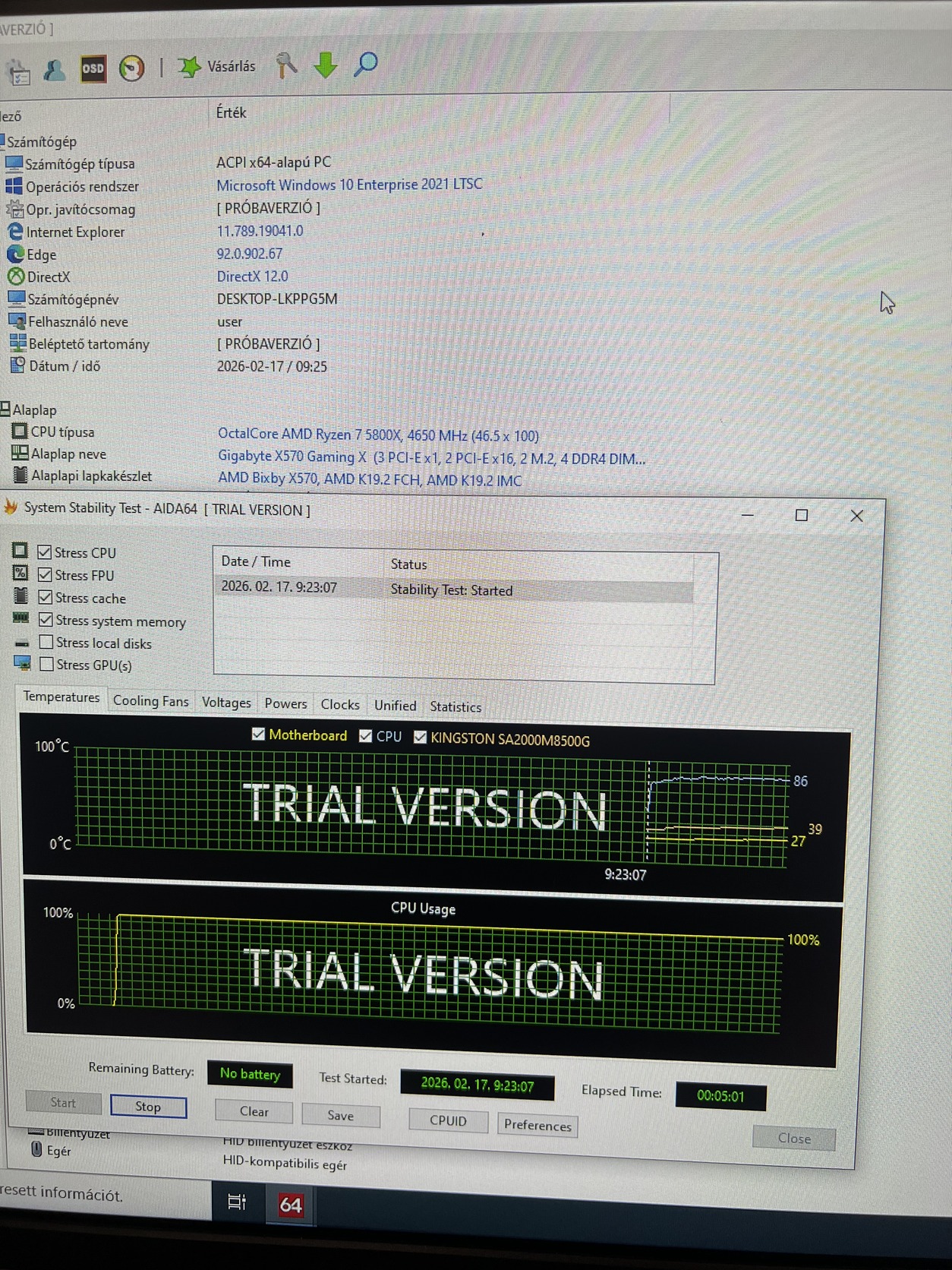
Task: Toggle the KINGSTON SA2000M8500G graph checkbox
Action: click(x=420, y=737)
